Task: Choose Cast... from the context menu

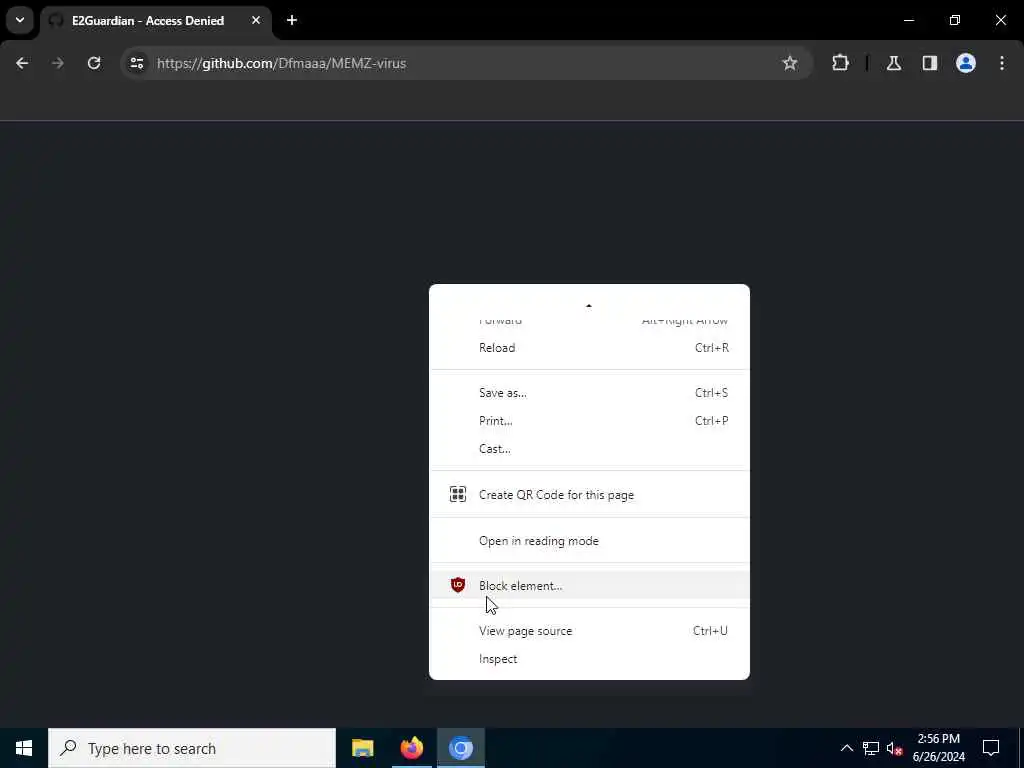Action: [x=589, y=449]
